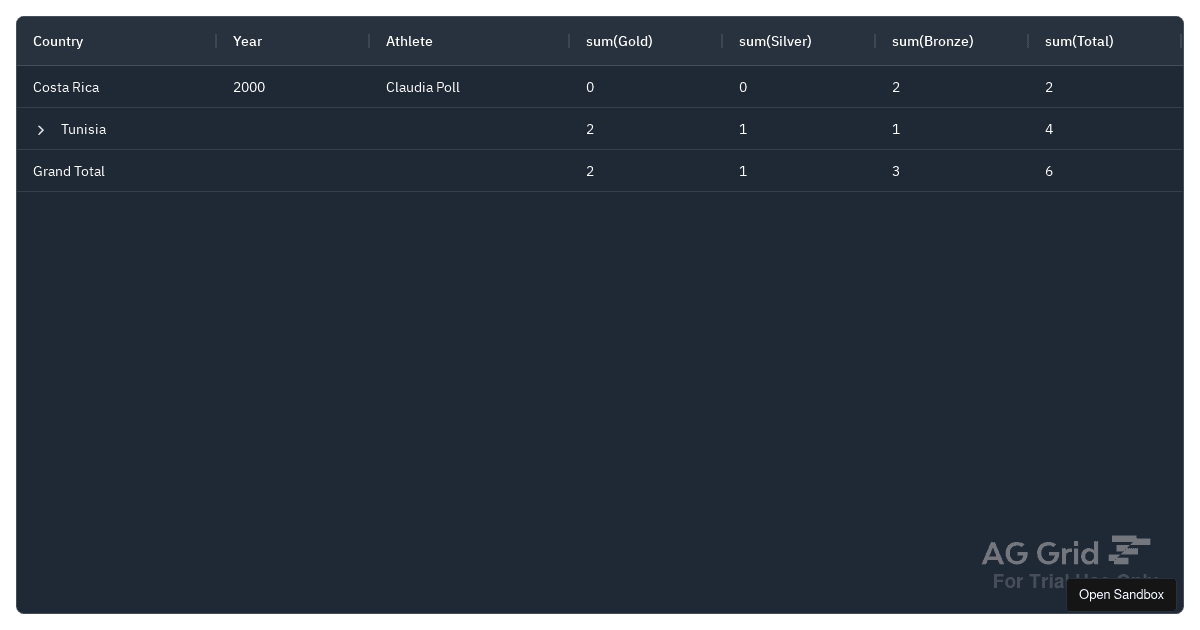Image resolution: width=1200 pixels, height=630 pixels.
Task: Click Tunisia's total medal count of 4
Action: coord(1048,129)
